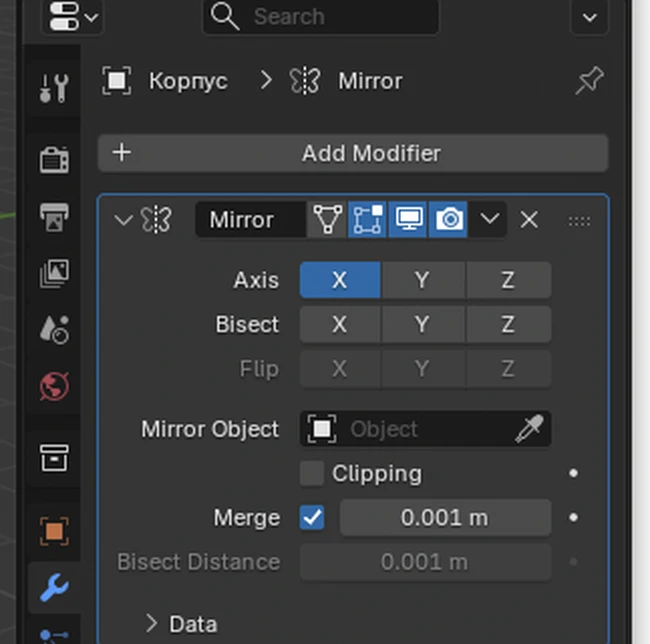Click the Корпус object breadcrumb icon

point(116,80)
